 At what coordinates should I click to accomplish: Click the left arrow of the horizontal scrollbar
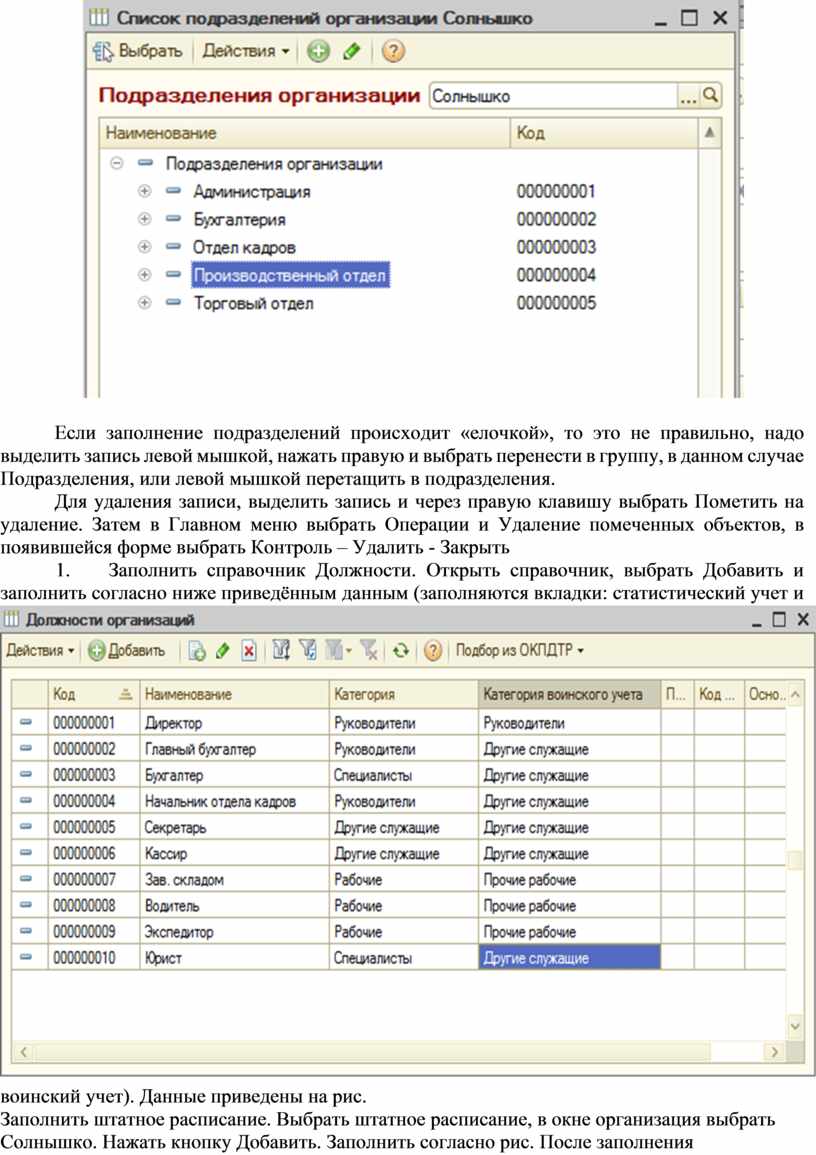[x=23, y=1051]
